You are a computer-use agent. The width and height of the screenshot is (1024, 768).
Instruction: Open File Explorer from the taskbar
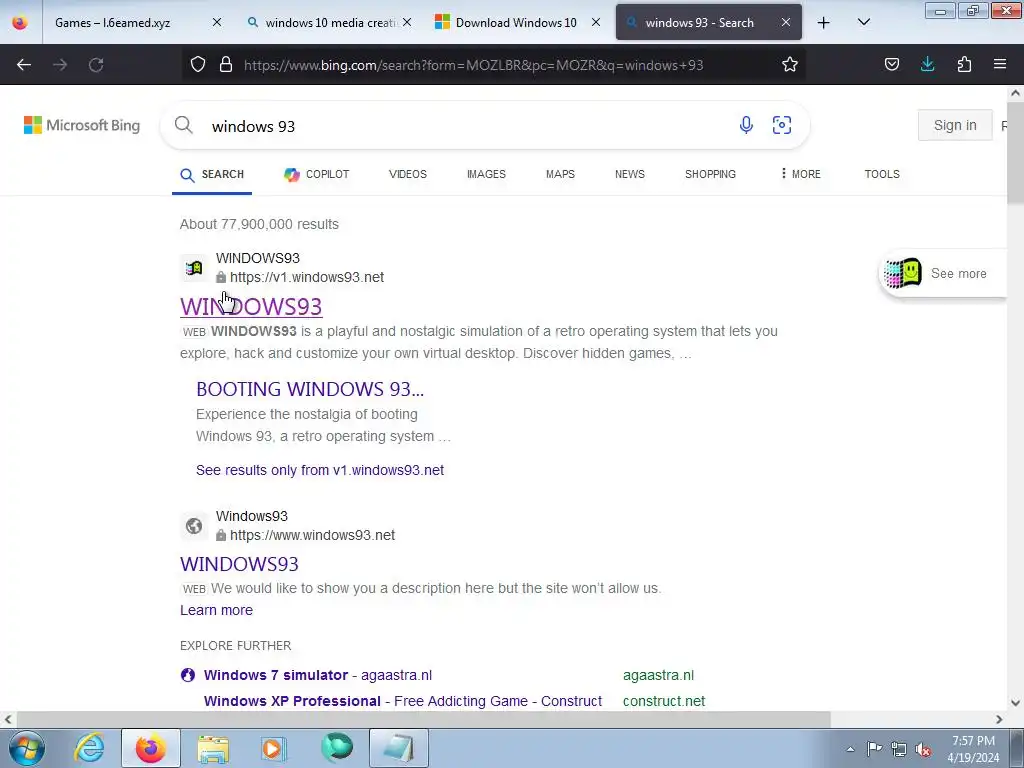pos(213,748)
